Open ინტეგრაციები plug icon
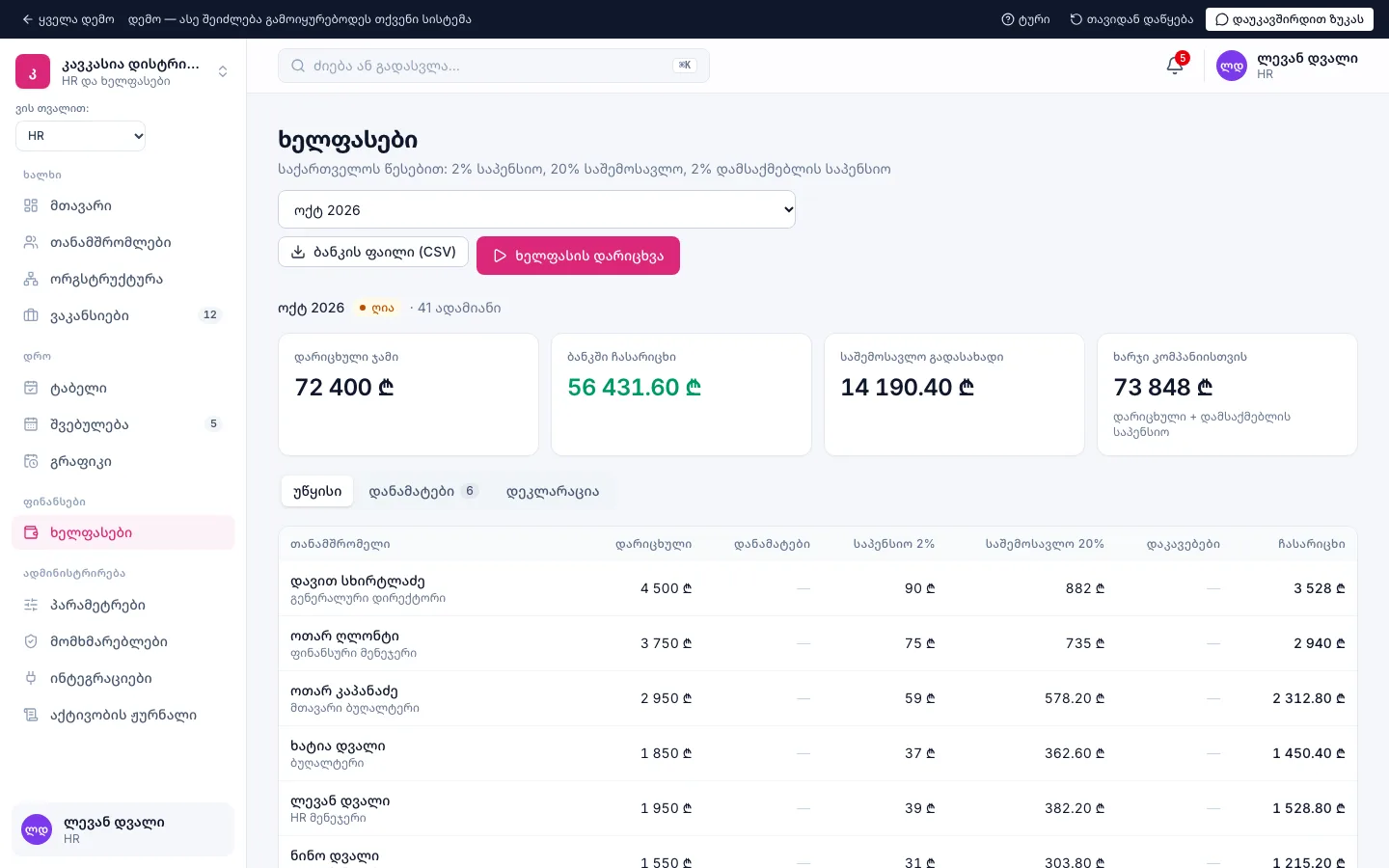Screen dimensions: 1389x868 pyautogui.click(x=31, y=678)
